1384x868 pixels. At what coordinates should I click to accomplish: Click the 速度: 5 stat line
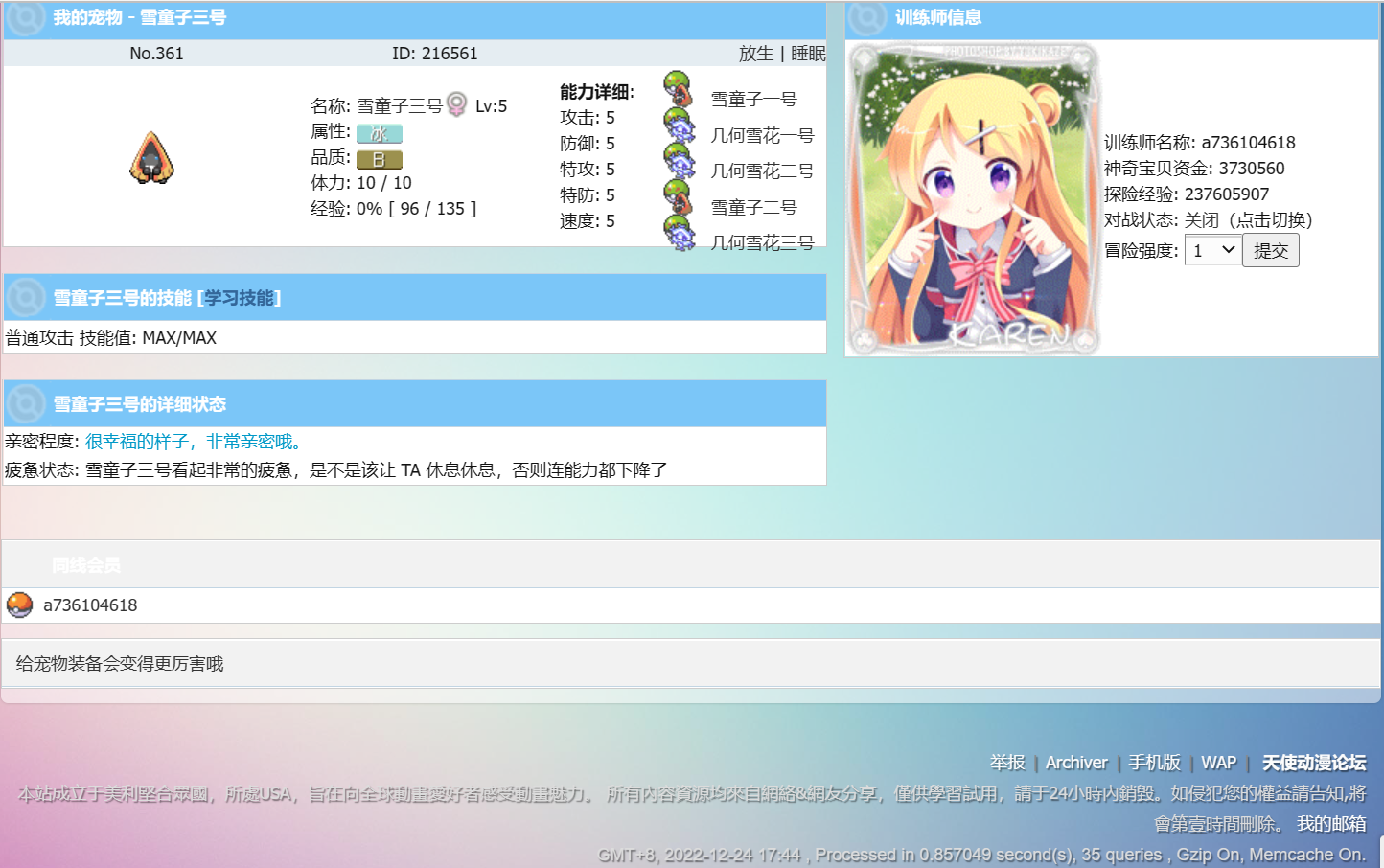[588, 220]
